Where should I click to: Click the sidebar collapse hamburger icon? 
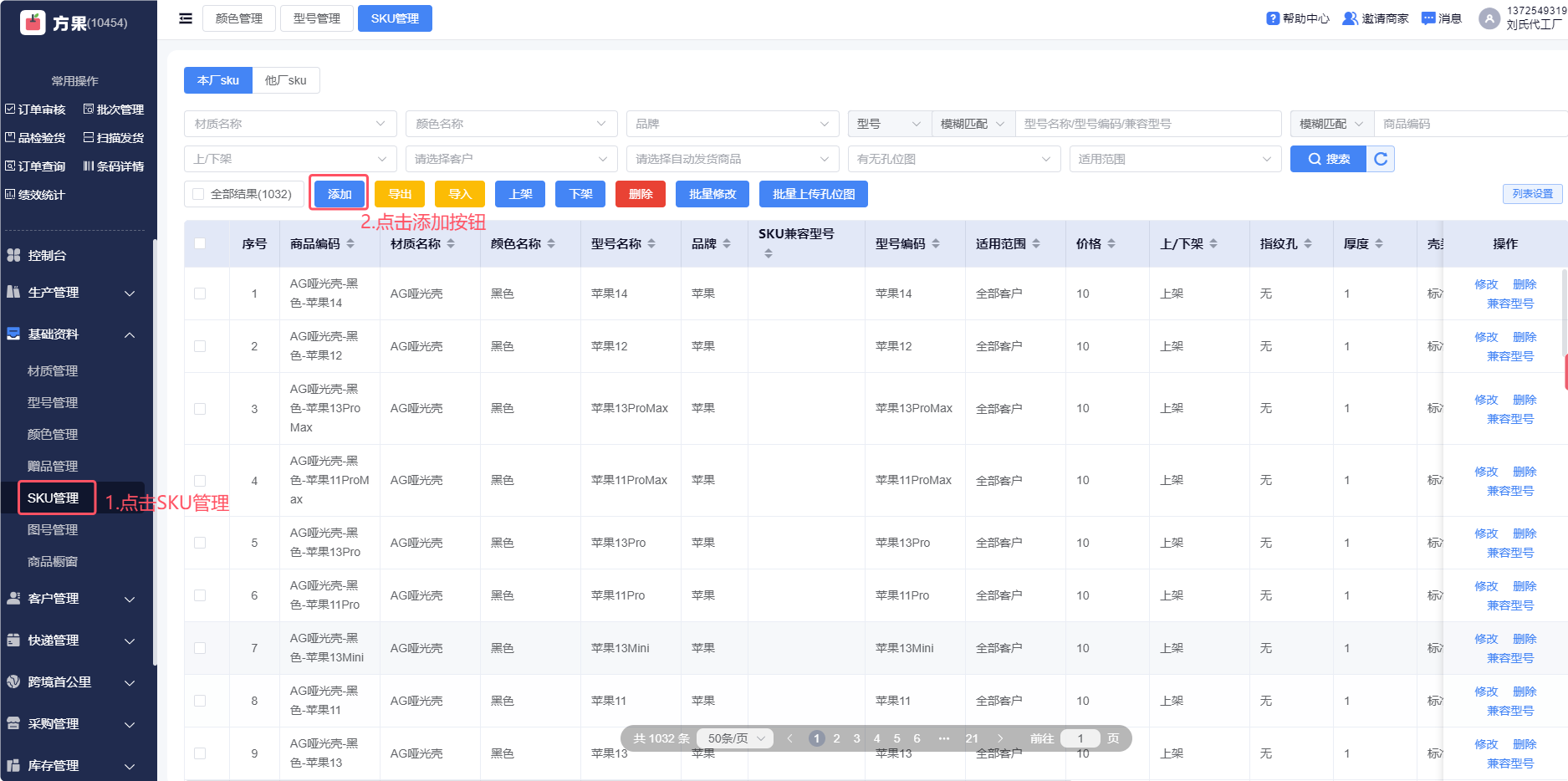tap(186, 18)
